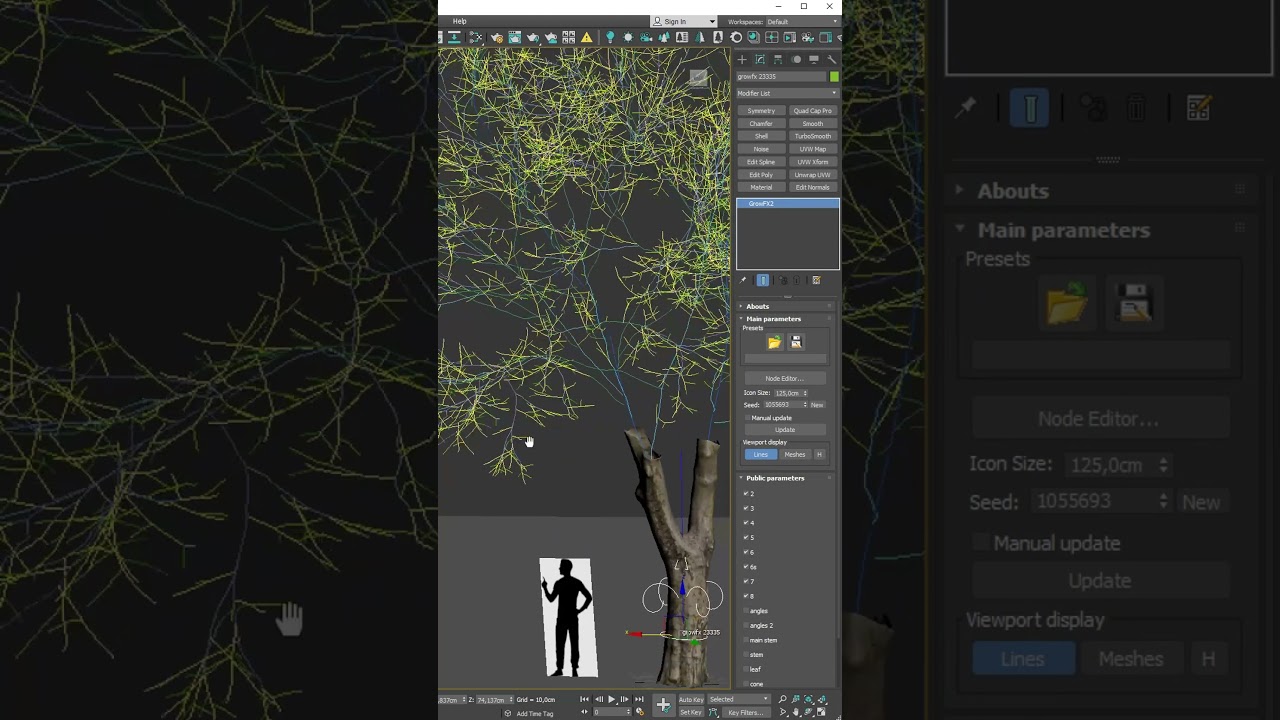Open the Create tab plus icon
This screenshot has width=1280, height=720.
point(742,60)
